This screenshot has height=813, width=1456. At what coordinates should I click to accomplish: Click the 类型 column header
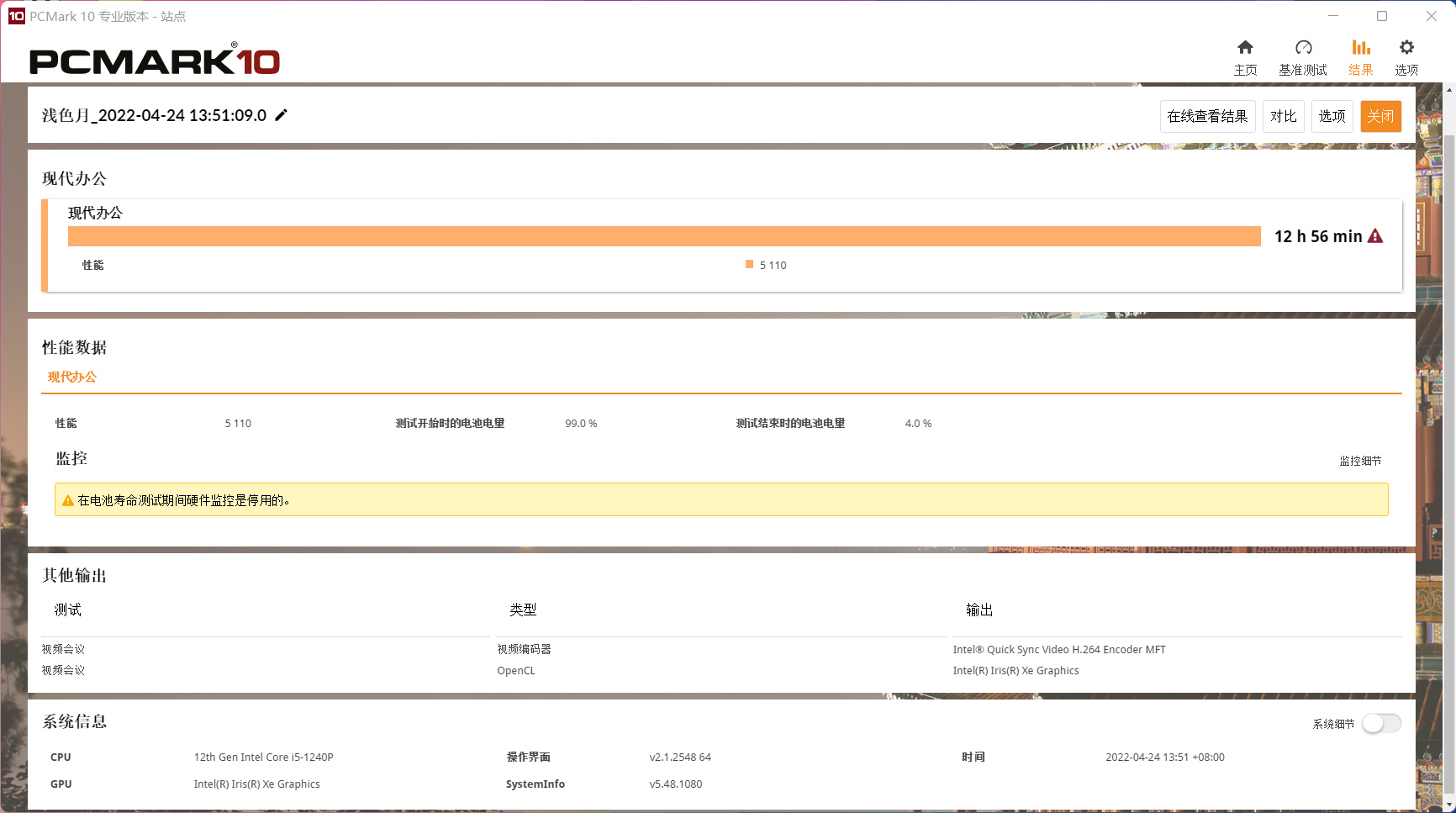[x=523, y=610]
